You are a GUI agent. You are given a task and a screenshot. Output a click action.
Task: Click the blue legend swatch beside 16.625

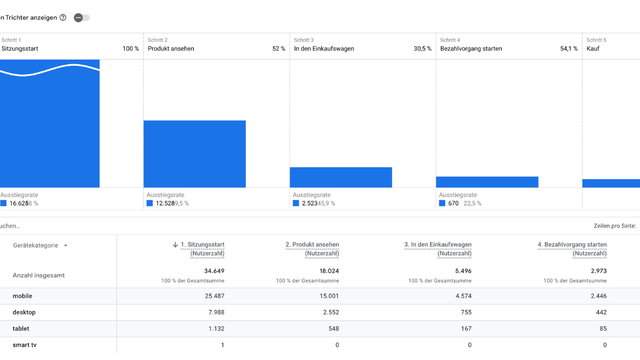(x=3, y=203)
